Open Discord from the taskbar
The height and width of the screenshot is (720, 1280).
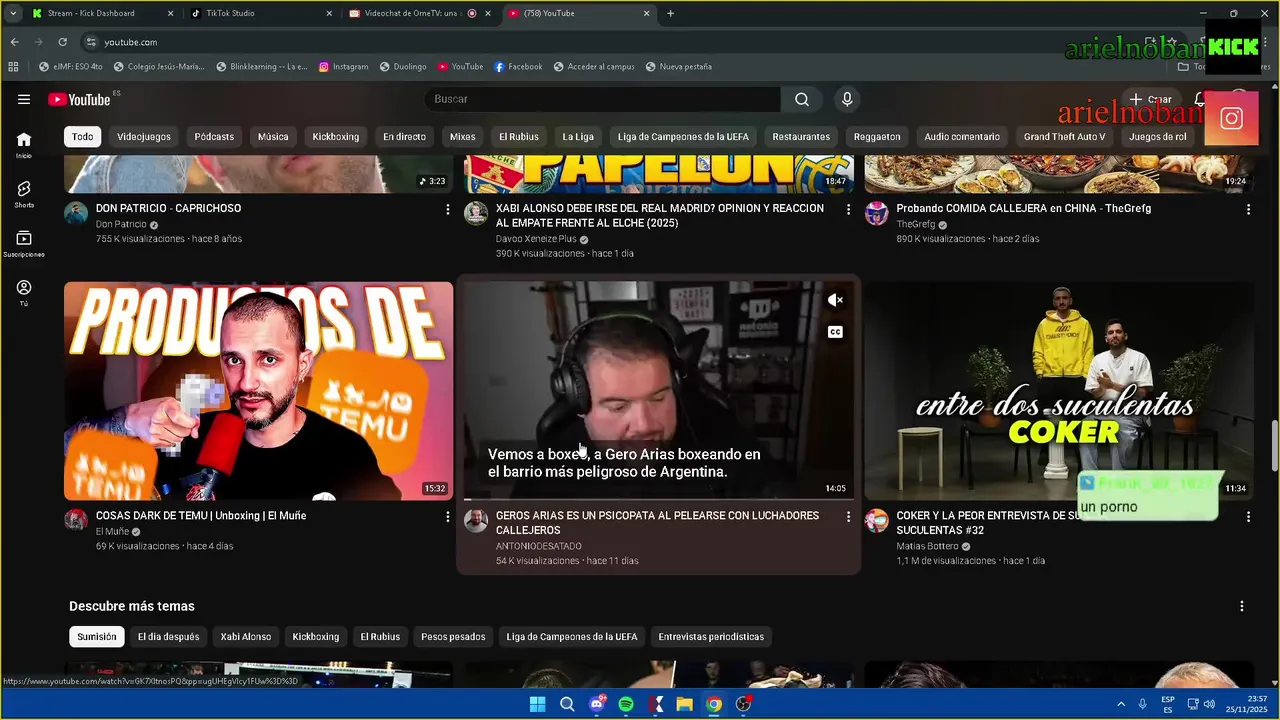(x=597, y=704)
